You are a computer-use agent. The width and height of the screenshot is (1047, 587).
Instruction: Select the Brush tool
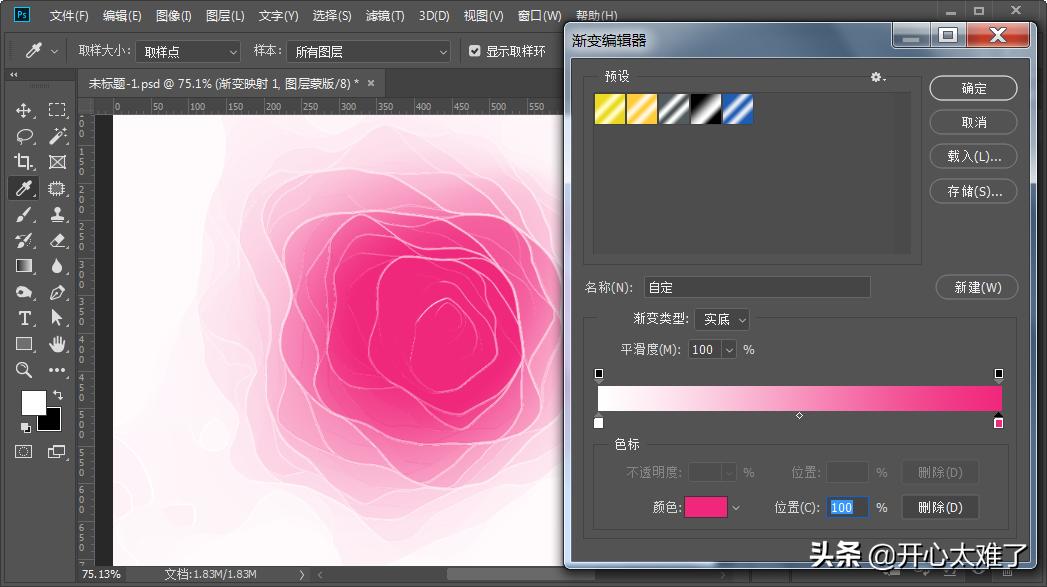23,214
